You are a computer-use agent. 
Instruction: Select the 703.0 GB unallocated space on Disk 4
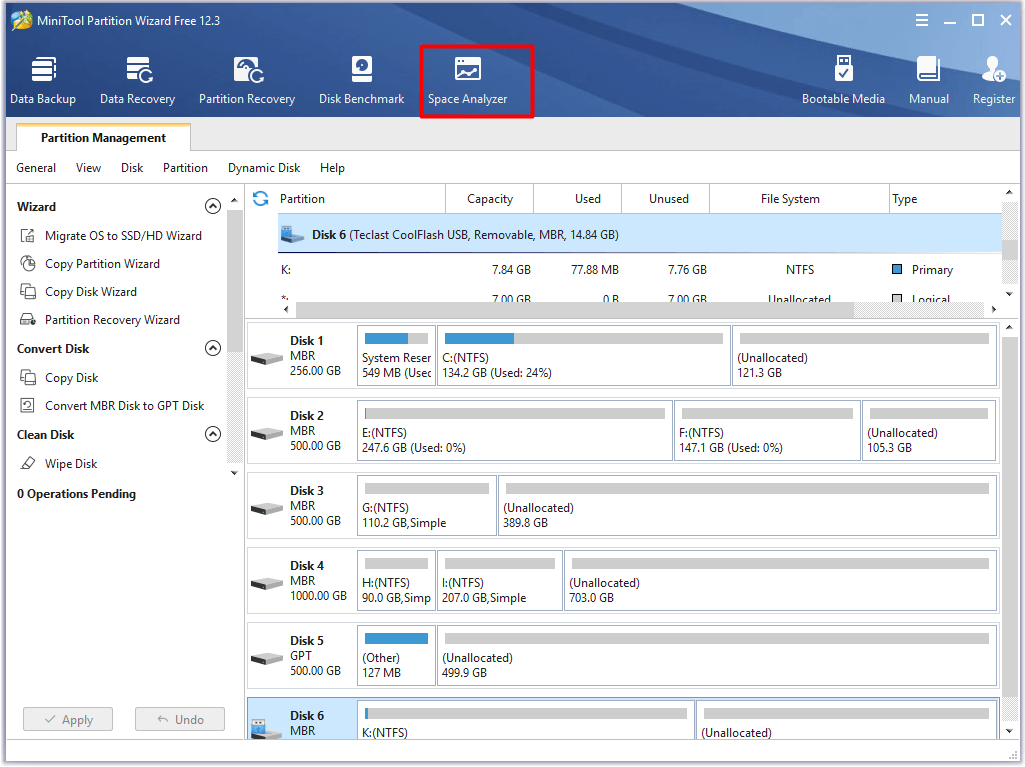(x=781, y=581)
